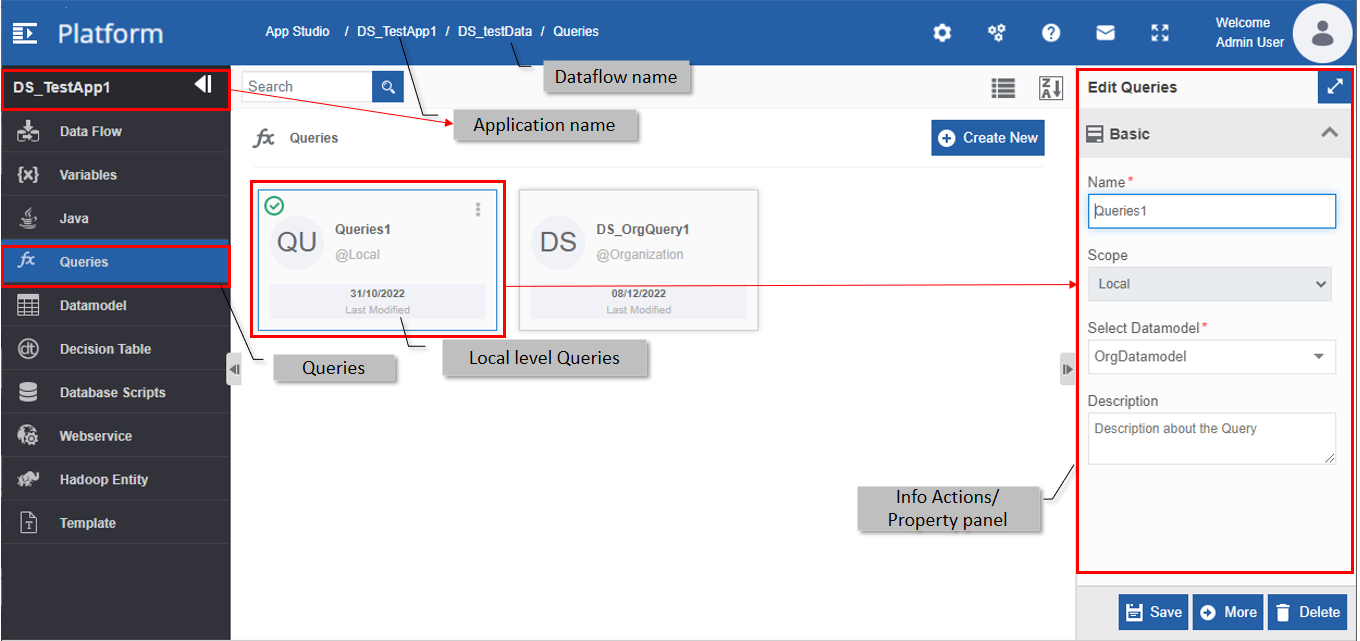1360x641 pixels.
Task: Open the modules cluster icon in header
Action: click(996, 33)
